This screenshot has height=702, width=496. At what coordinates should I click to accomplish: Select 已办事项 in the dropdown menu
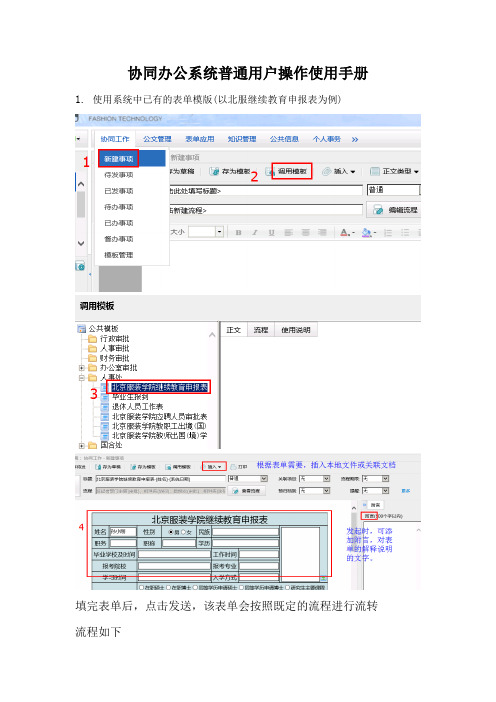coord(119,223)
